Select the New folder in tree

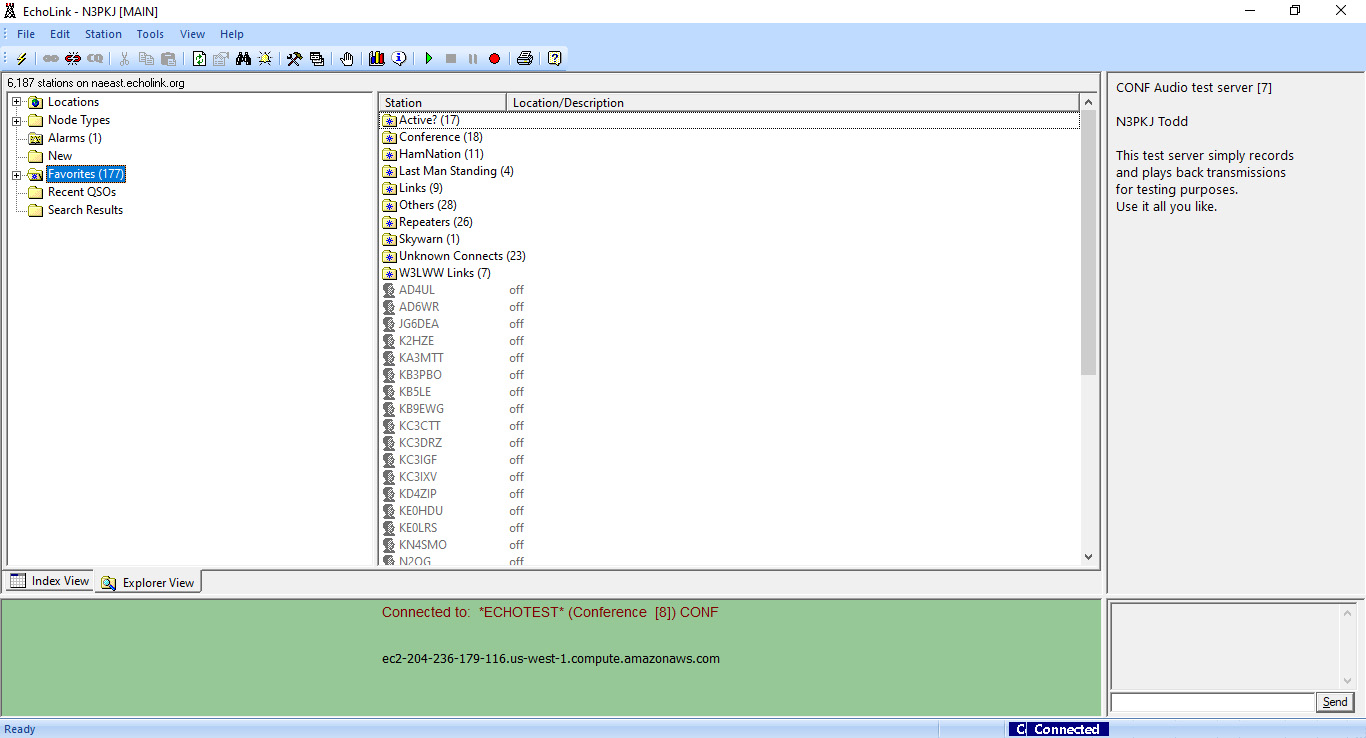tap(60, 156)
